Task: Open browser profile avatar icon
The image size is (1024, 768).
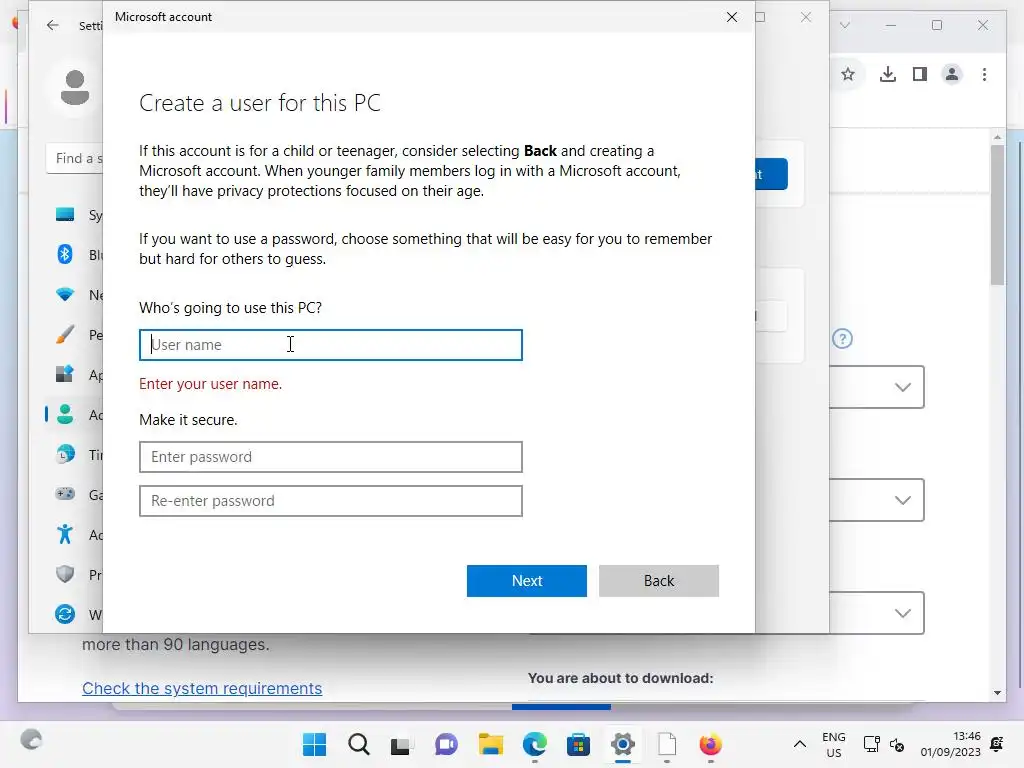Action: tap(952, 74)
